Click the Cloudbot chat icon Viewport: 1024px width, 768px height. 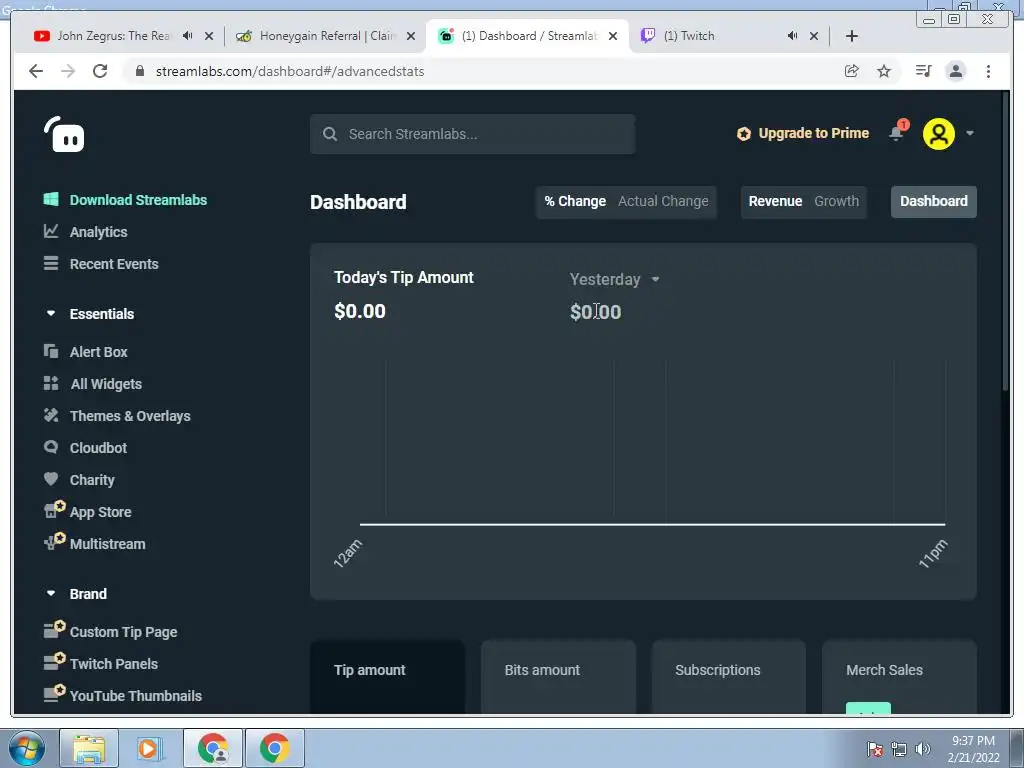coord(51,447)
